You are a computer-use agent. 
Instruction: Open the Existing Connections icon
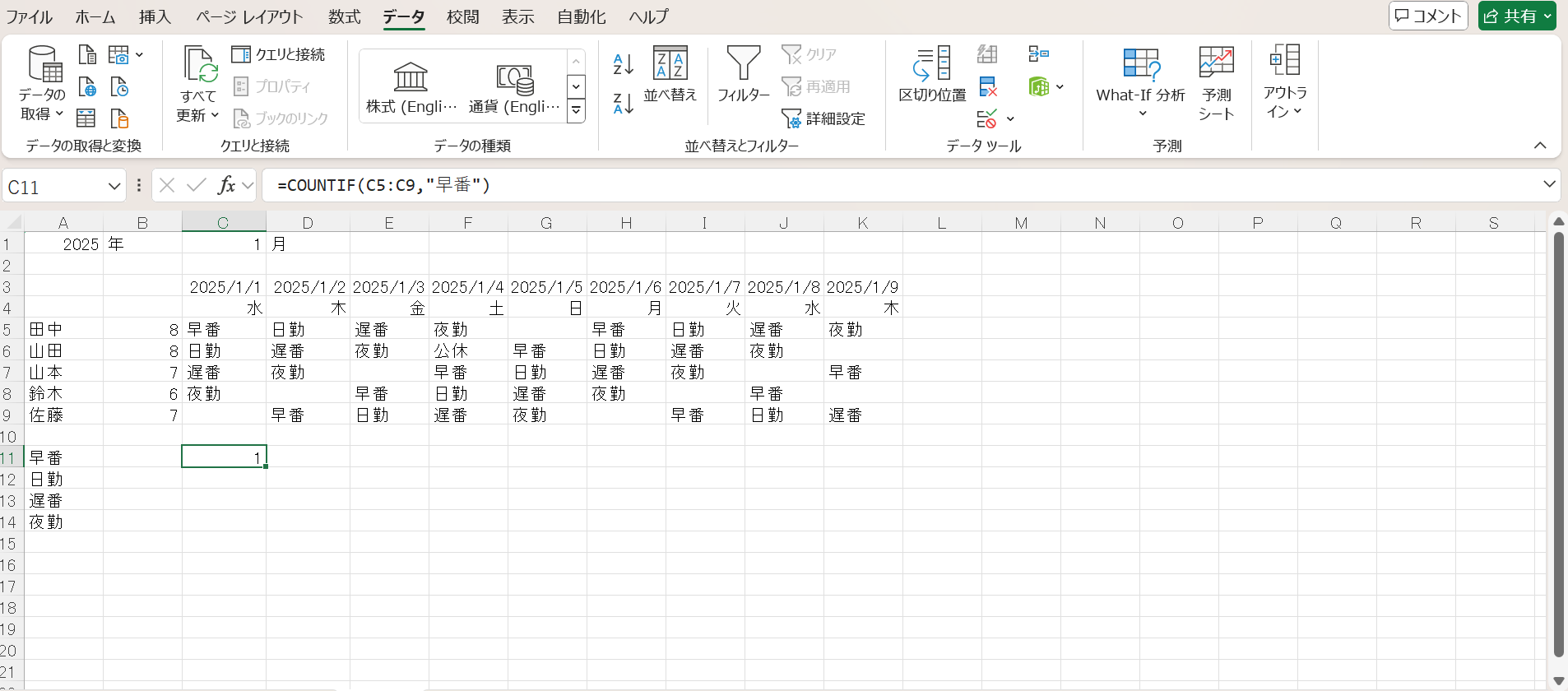click(119, 118)
